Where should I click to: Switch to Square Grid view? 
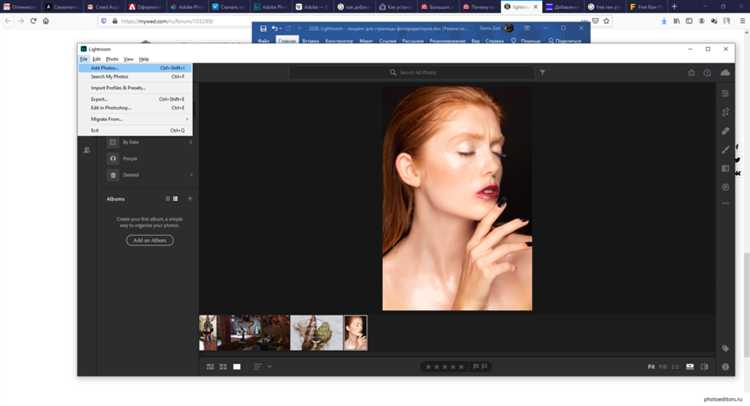(223, 367)
